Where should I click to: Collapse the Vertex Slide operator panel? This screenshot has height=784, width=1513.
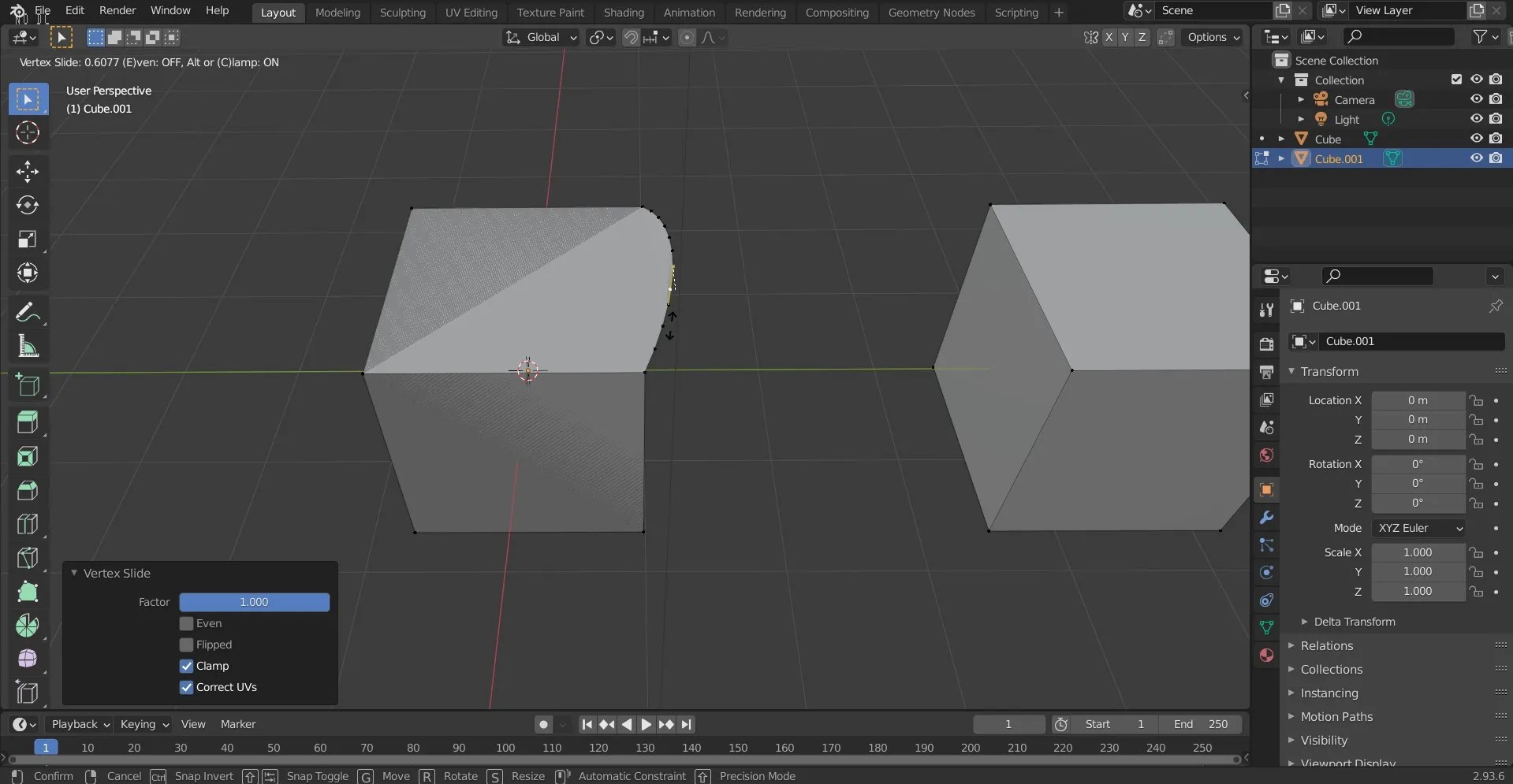73,573
